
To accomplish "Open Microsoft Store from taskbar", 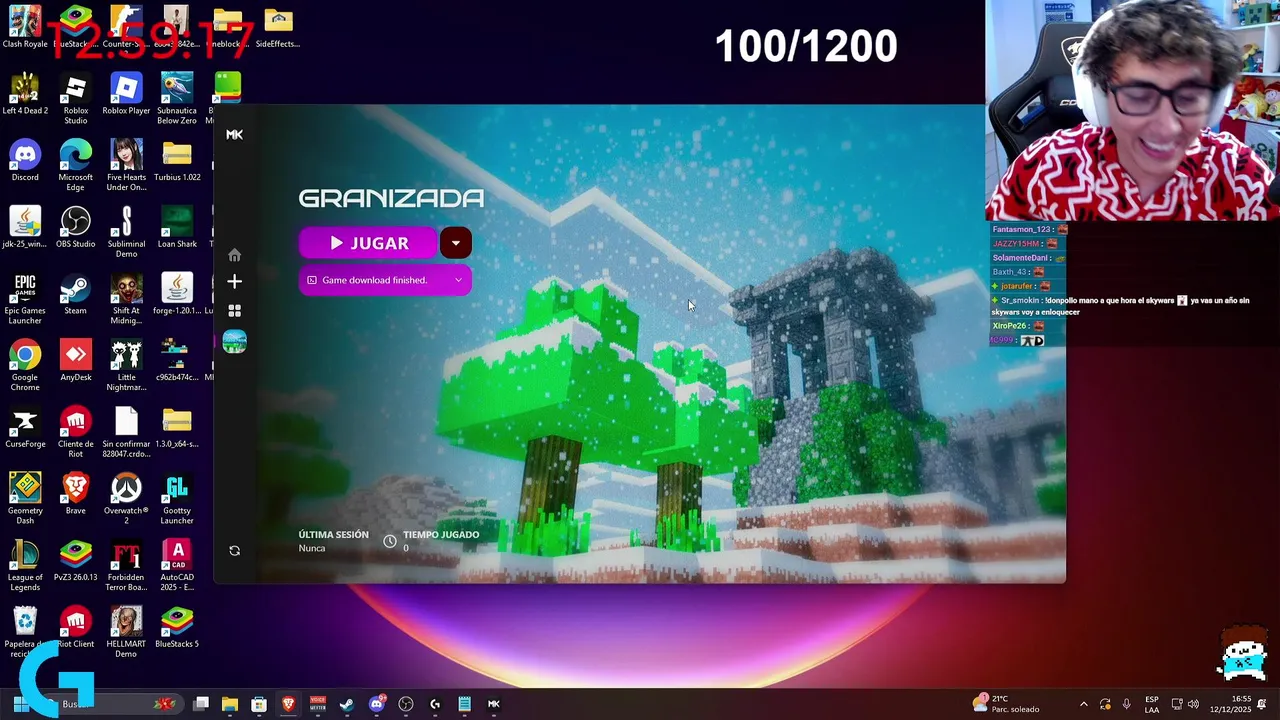I will [x=259, y=704].
